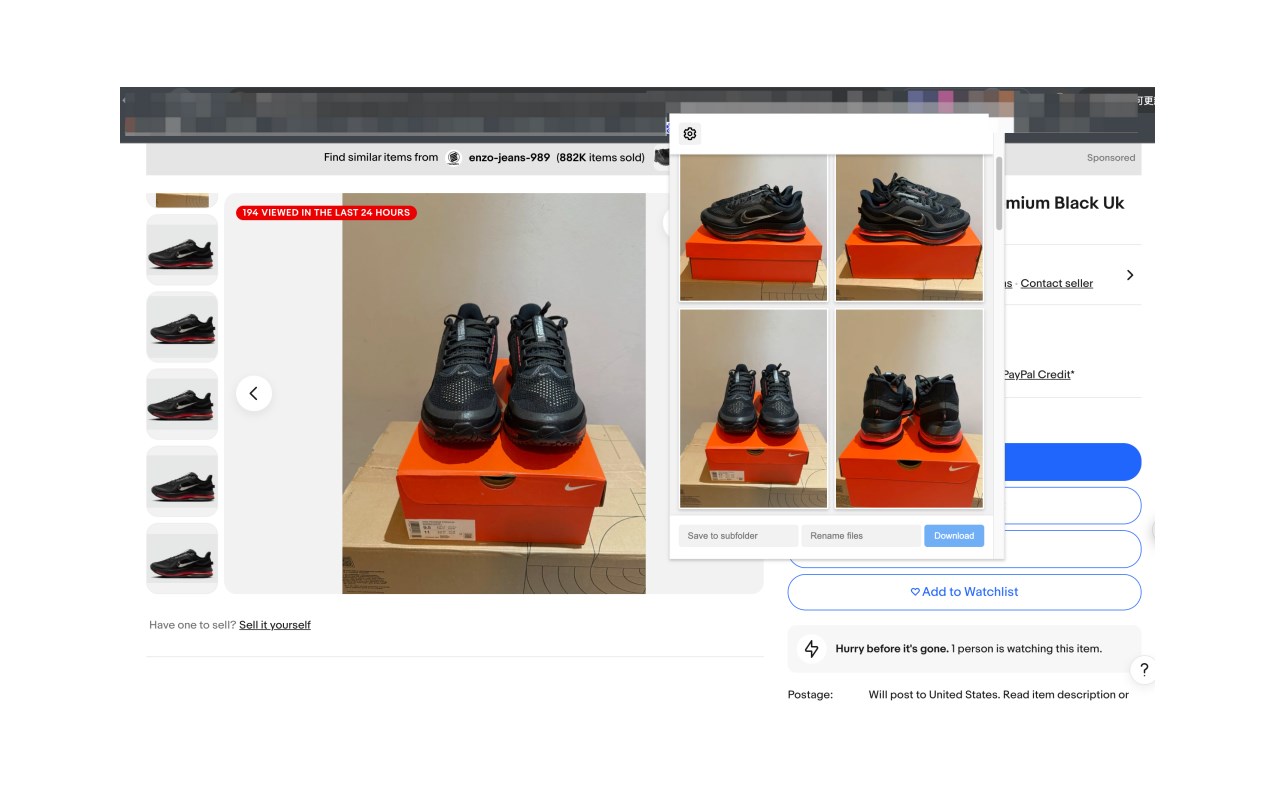
Task: Select the rear-view pair image in popup
Action: pyautogui.click(x=909, y=408)
